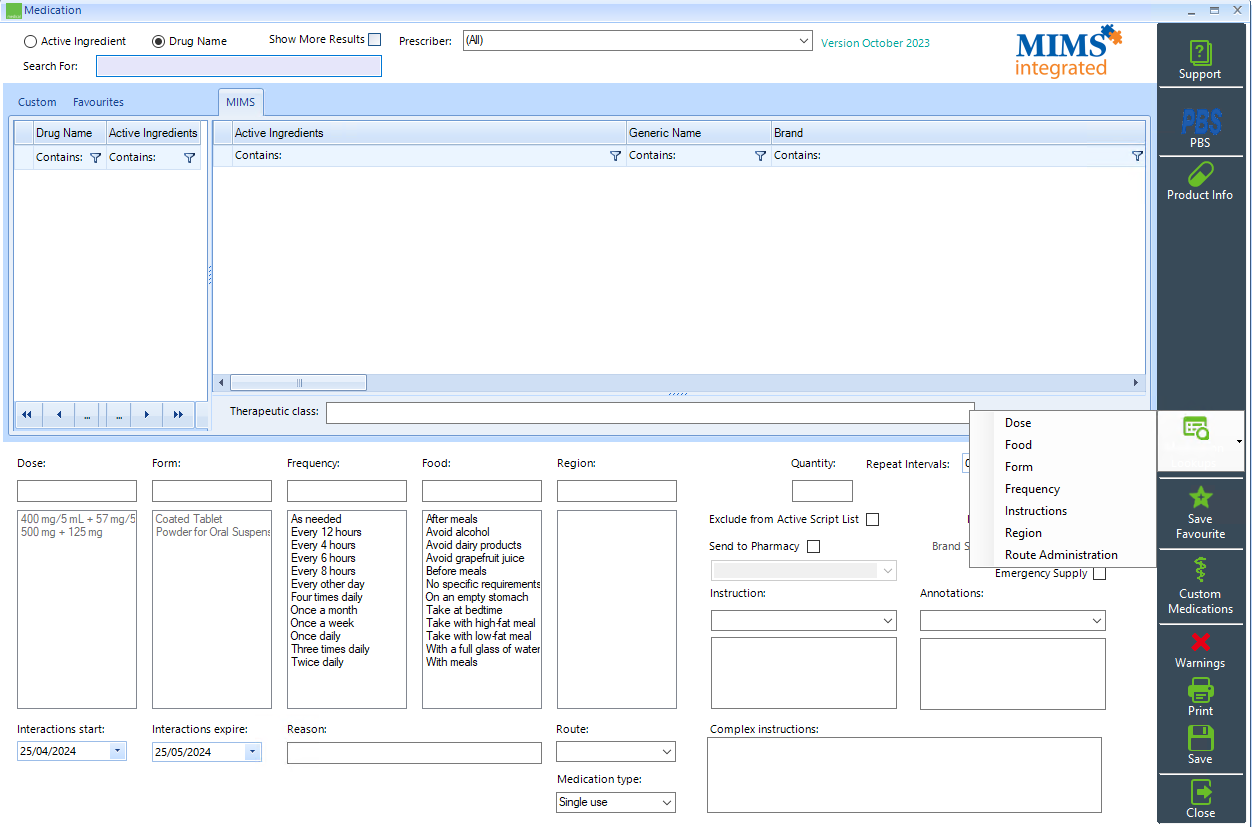Select the Drug Name radio button

[159, 42]
